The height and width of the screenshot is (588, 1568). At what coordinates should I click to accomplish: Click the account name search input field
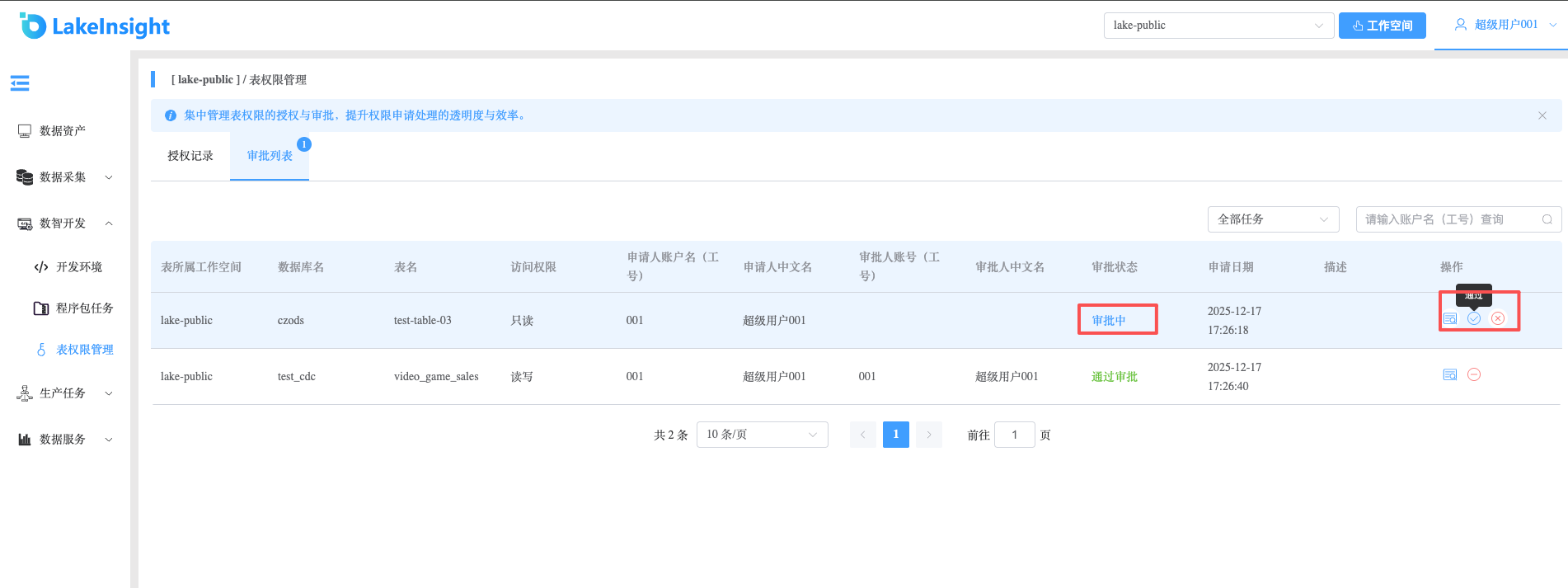[1449, 219]
